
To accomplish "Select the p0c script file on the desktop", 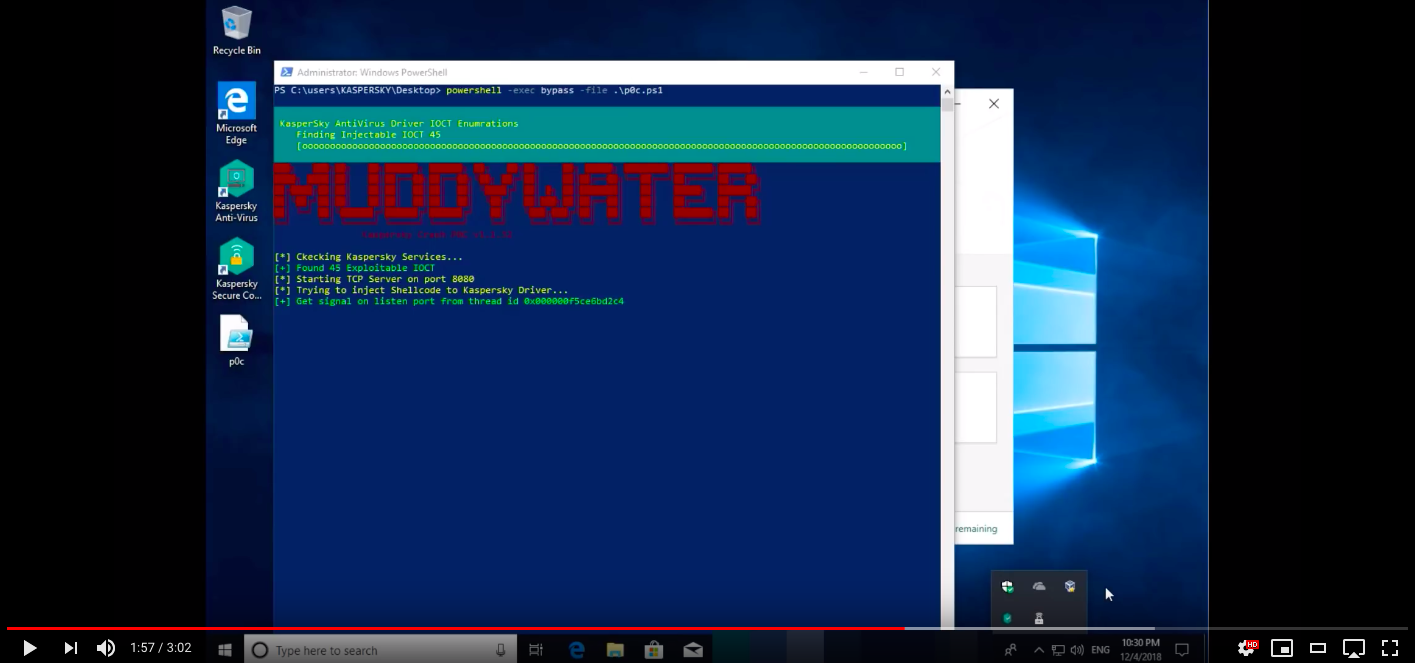I will 236,335.
